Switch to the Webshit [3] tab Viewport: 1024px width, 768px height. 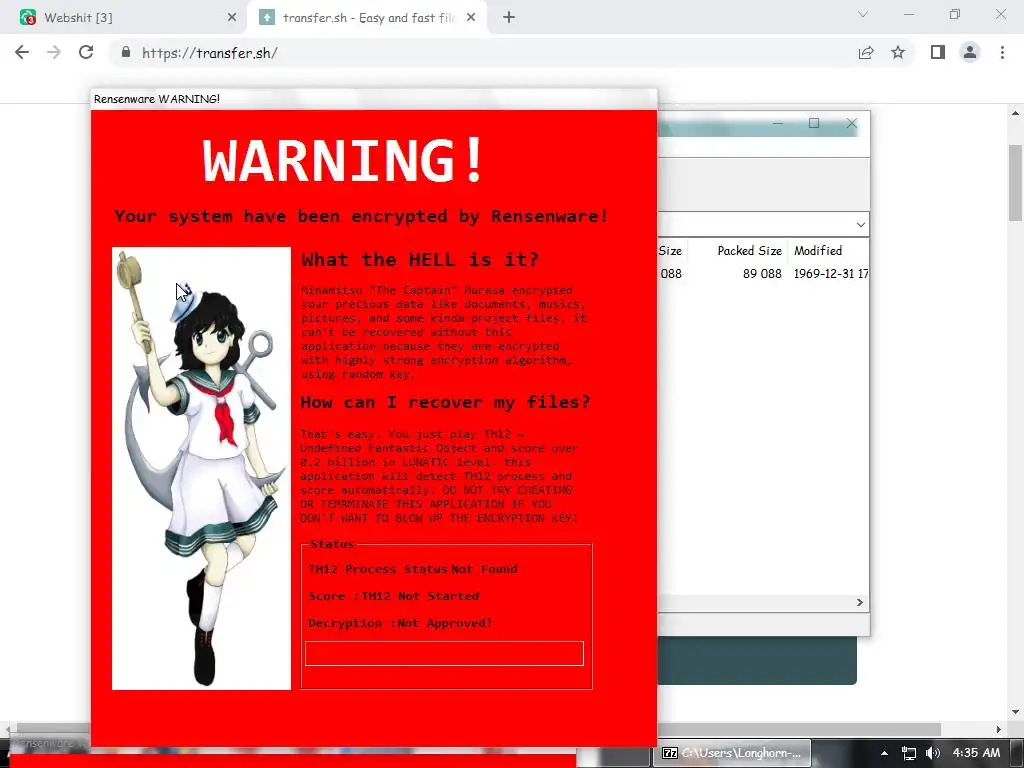point(124,18)
